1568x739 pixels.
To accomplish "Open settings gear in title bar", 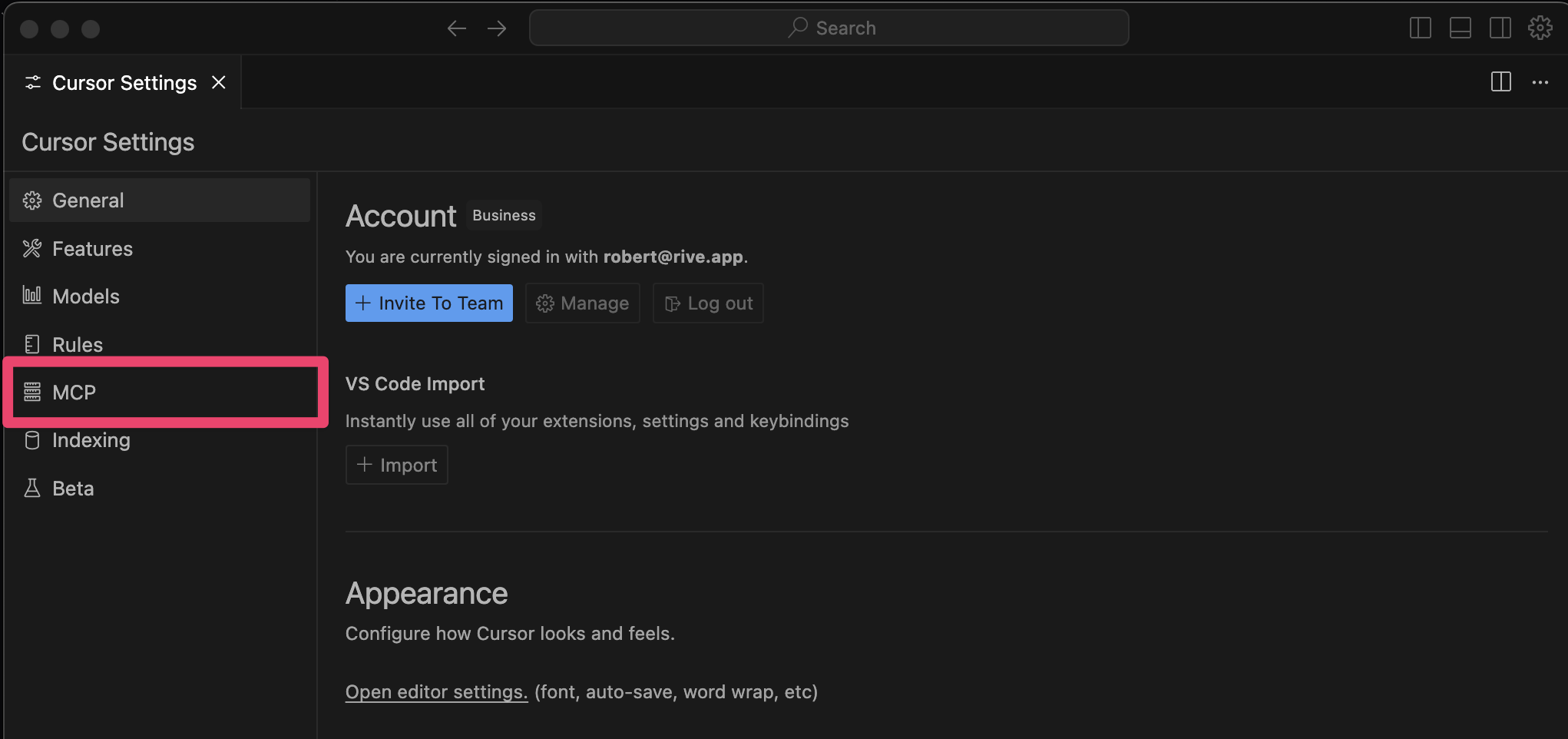I will click(x=1540, y=28).
